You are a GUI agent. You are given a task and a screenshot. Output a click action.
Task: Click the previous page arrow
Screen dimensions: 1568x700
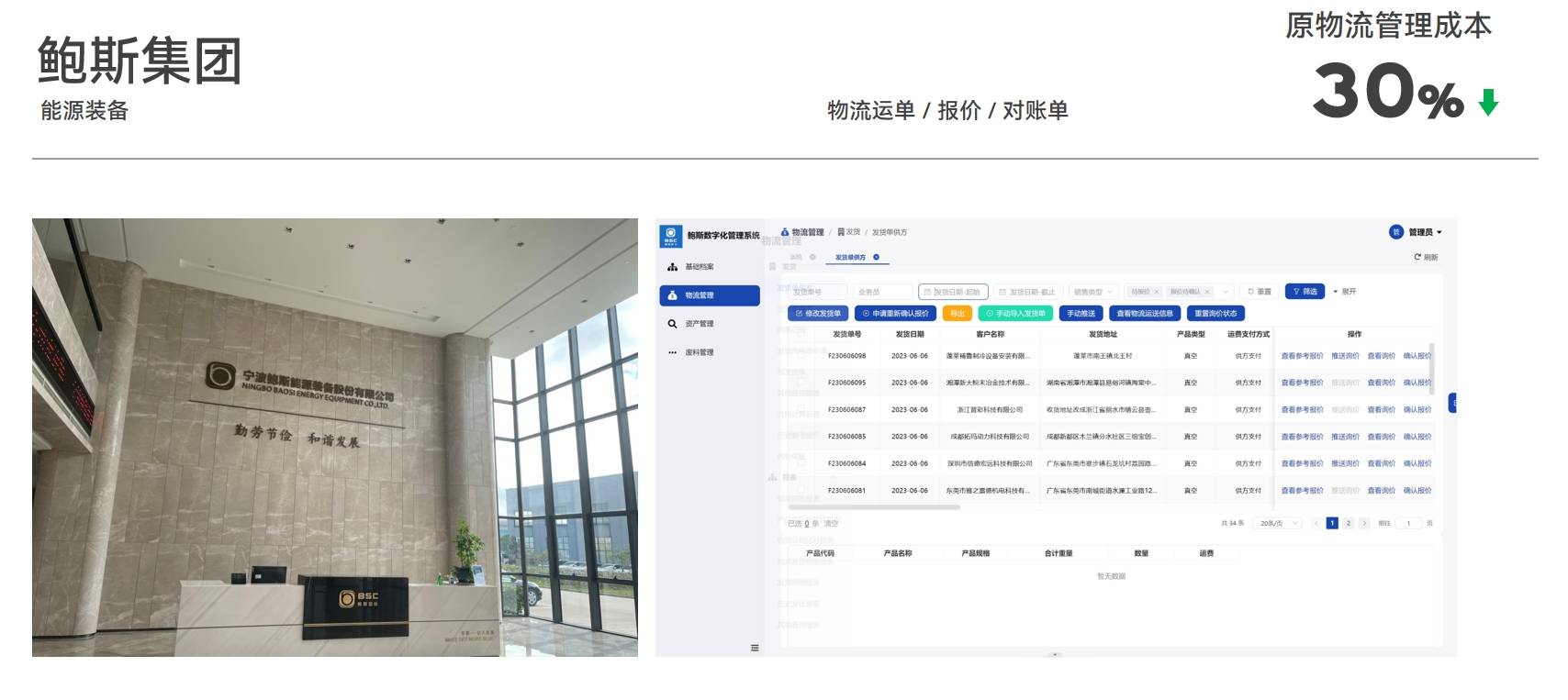[1316, 524]
